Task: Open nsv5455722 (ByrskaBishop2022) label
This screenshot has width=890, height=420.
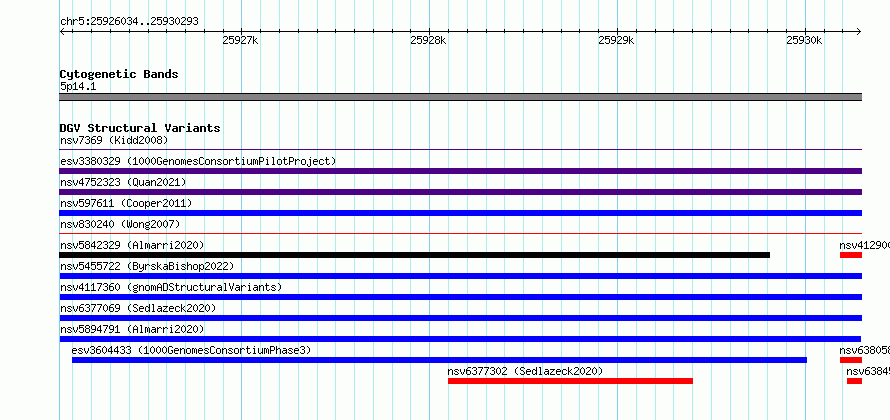Action: (x=147, y=266)
